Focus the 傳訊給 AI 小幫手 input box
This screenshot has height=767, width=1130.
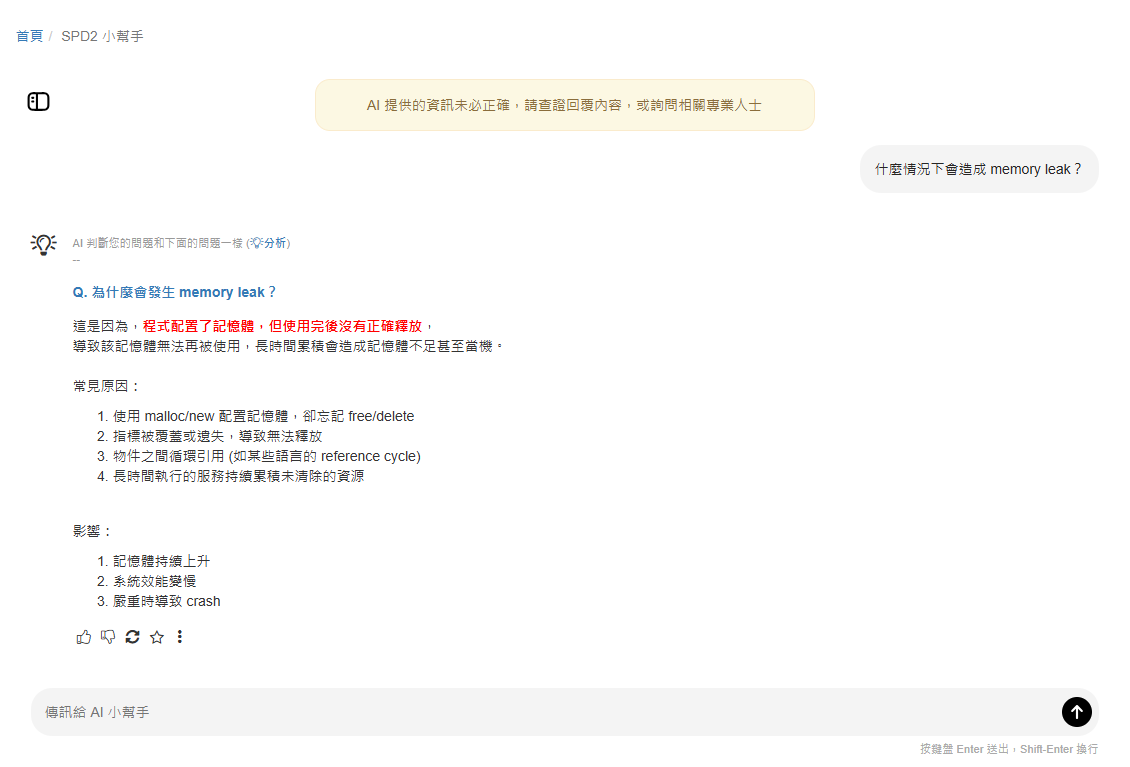pyautogui.click(x=540, y=712)
